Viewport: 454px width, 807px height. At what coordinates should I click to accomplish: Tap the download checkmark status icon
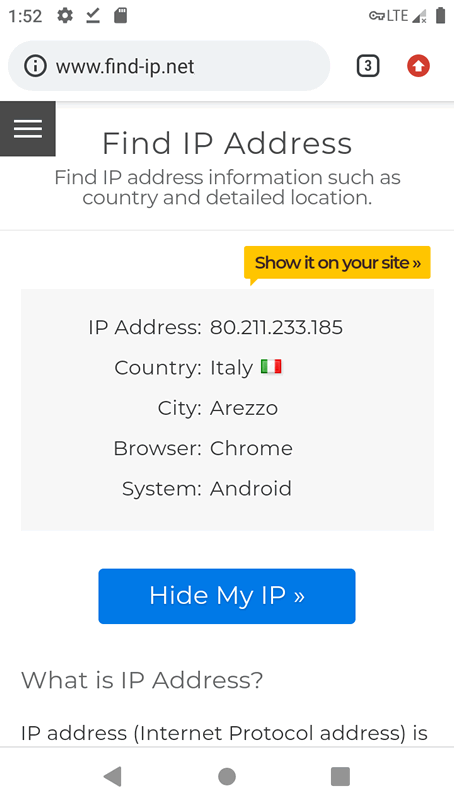point(93,16)
